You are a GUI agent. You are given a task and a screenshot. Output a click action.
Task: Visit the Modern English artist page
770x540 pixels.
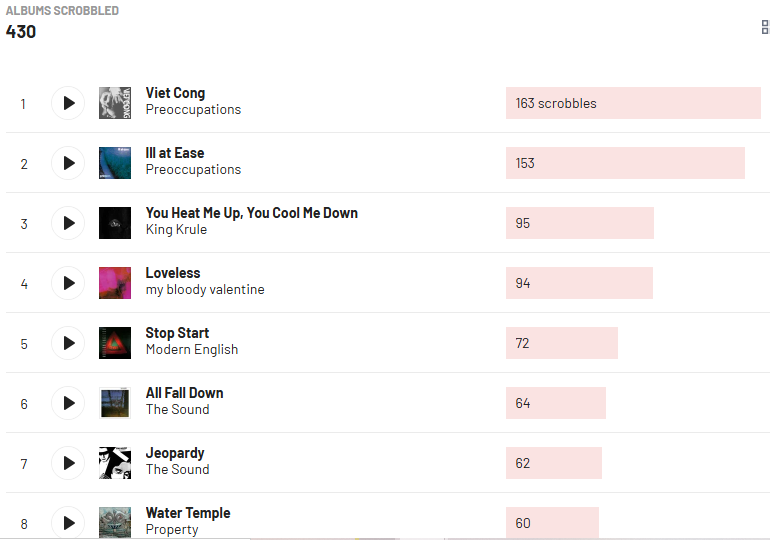[192, 350]
